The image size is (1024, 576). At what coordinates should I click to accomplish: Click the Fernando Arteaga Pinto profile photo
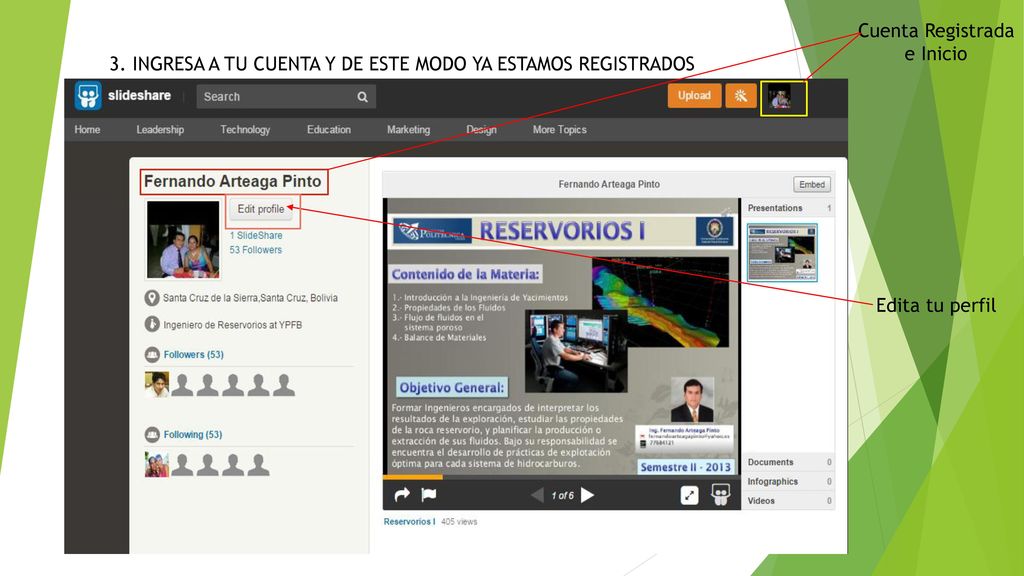click(x=183, y=239)
